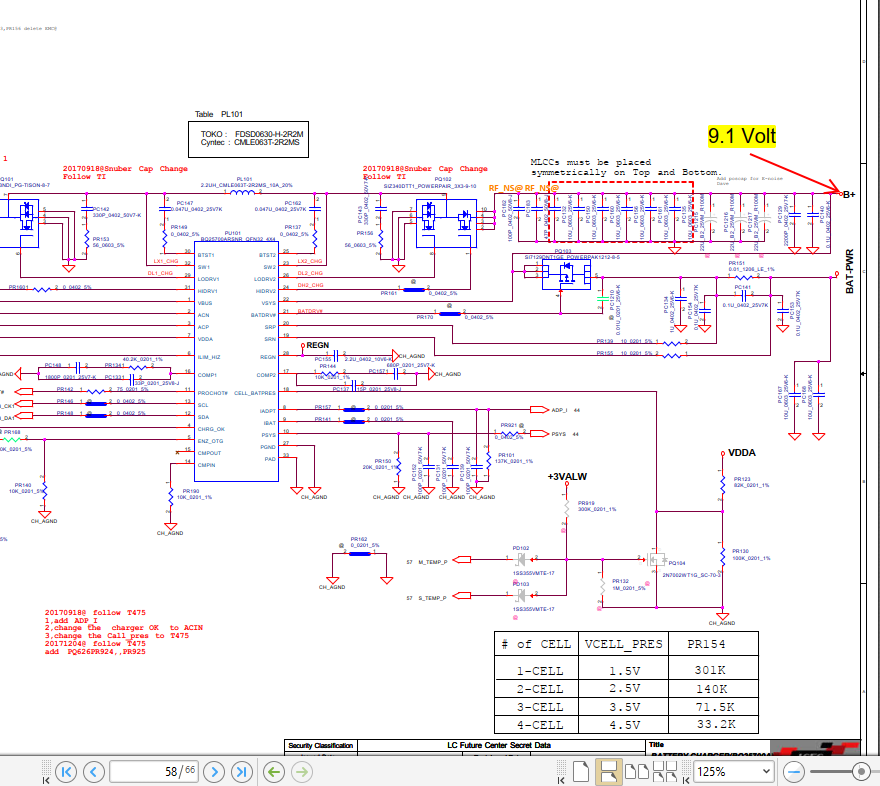Select two pages facing layout
880x786 pixels.
tap(637, 772)
